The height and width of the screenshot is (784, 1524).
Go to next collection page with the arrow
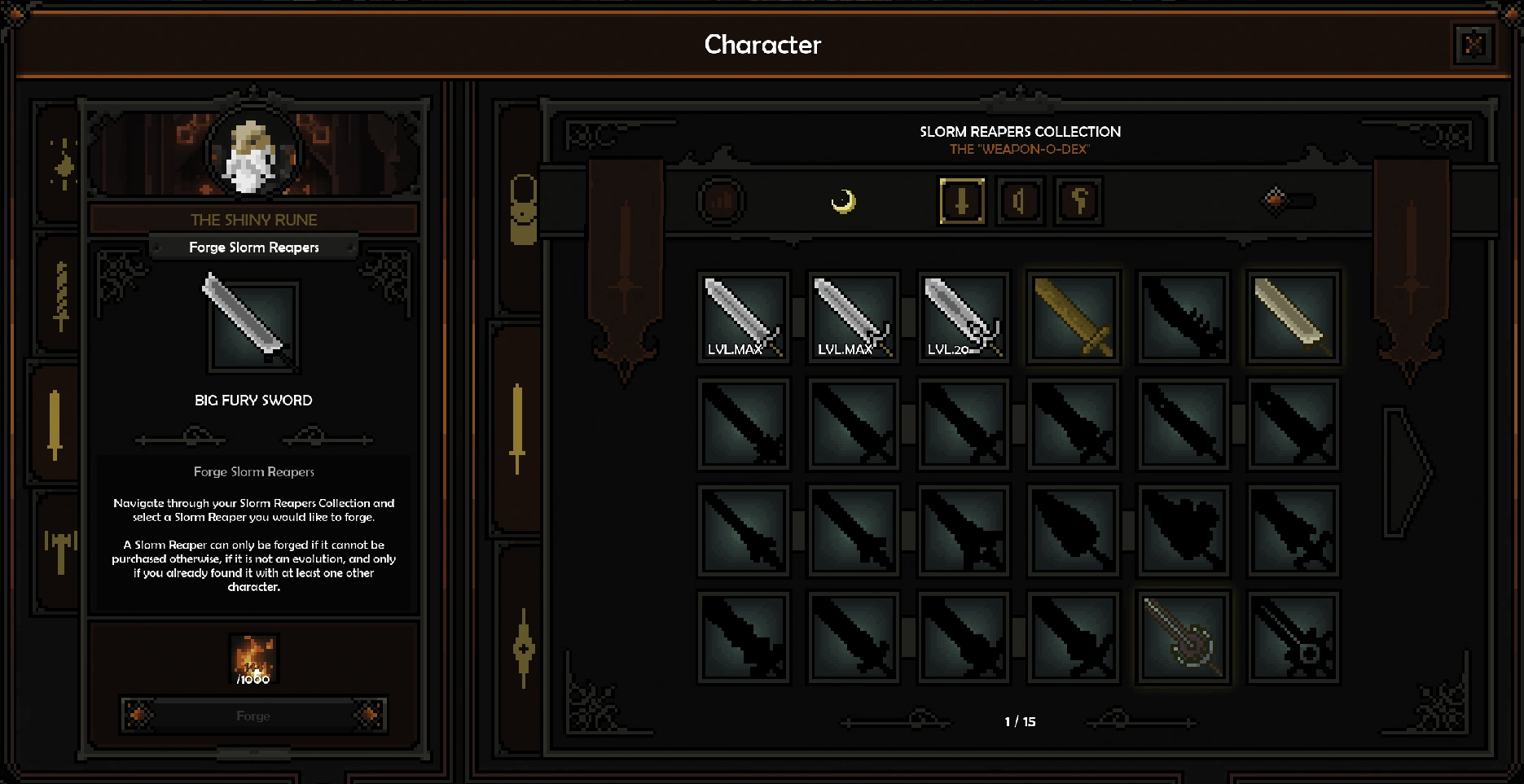click(x=1408, y=471)
